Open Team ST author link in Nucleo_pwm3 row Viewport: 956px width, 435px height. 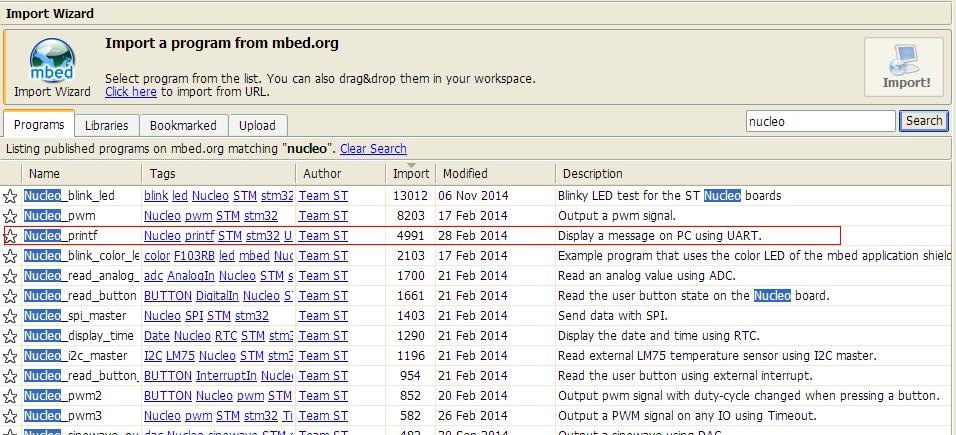click(x=323, y=415)
